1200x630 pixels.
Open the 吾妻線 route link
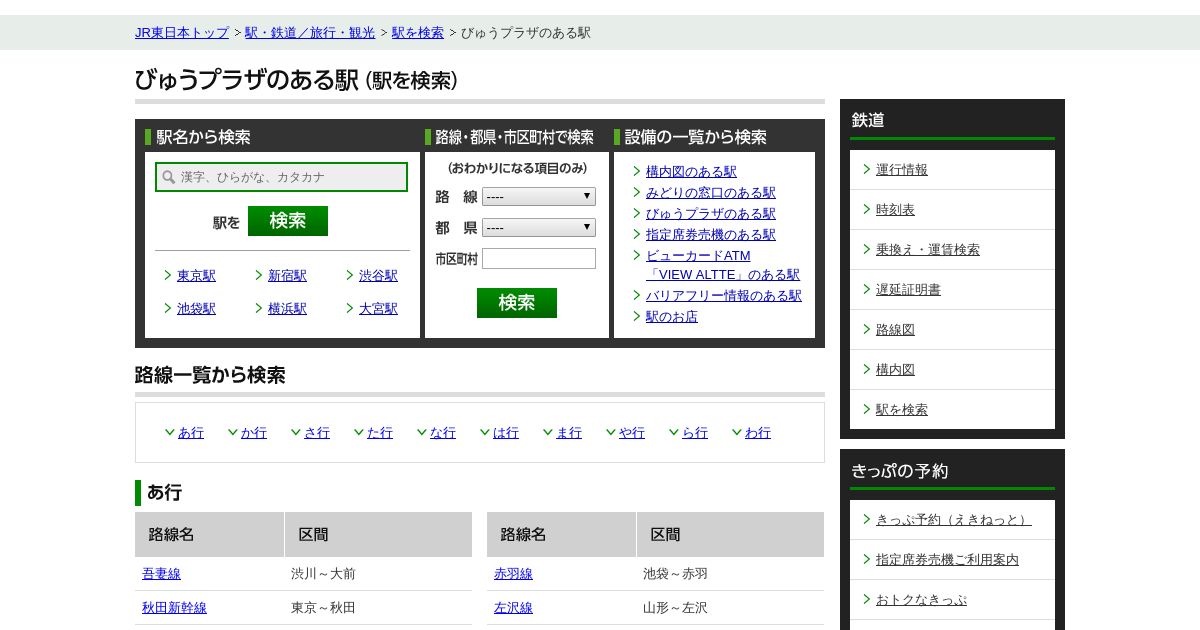(x=161, y=574)
